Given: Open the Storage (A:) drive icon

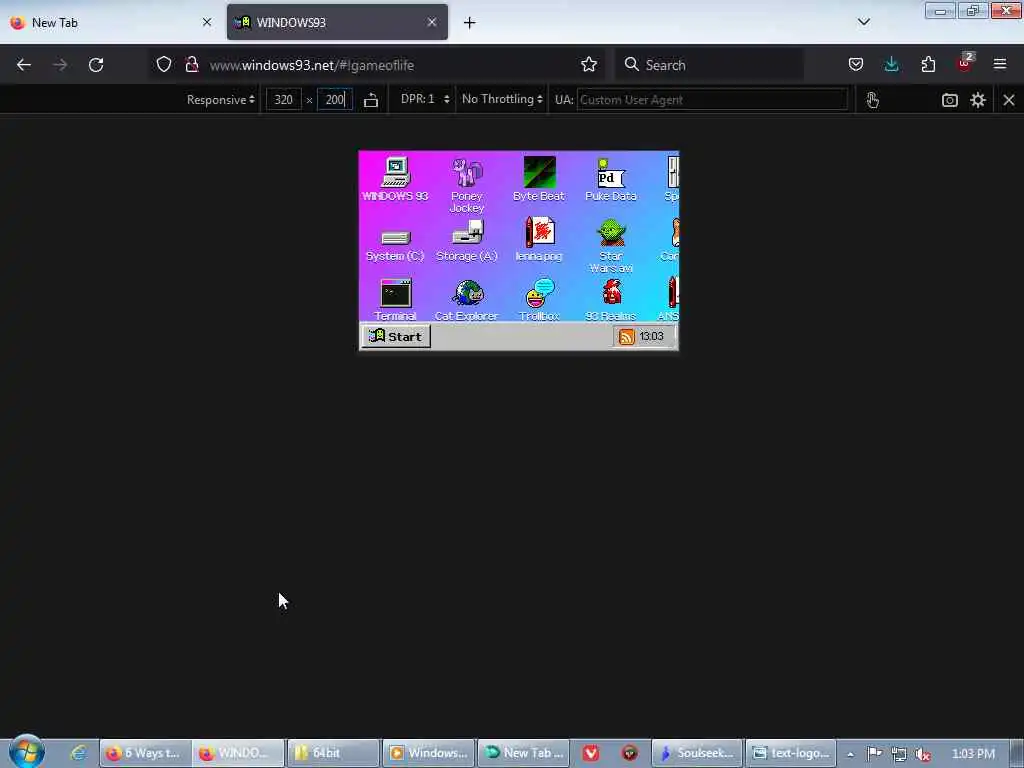Looking at the screenshot, I should coord(467,242).
